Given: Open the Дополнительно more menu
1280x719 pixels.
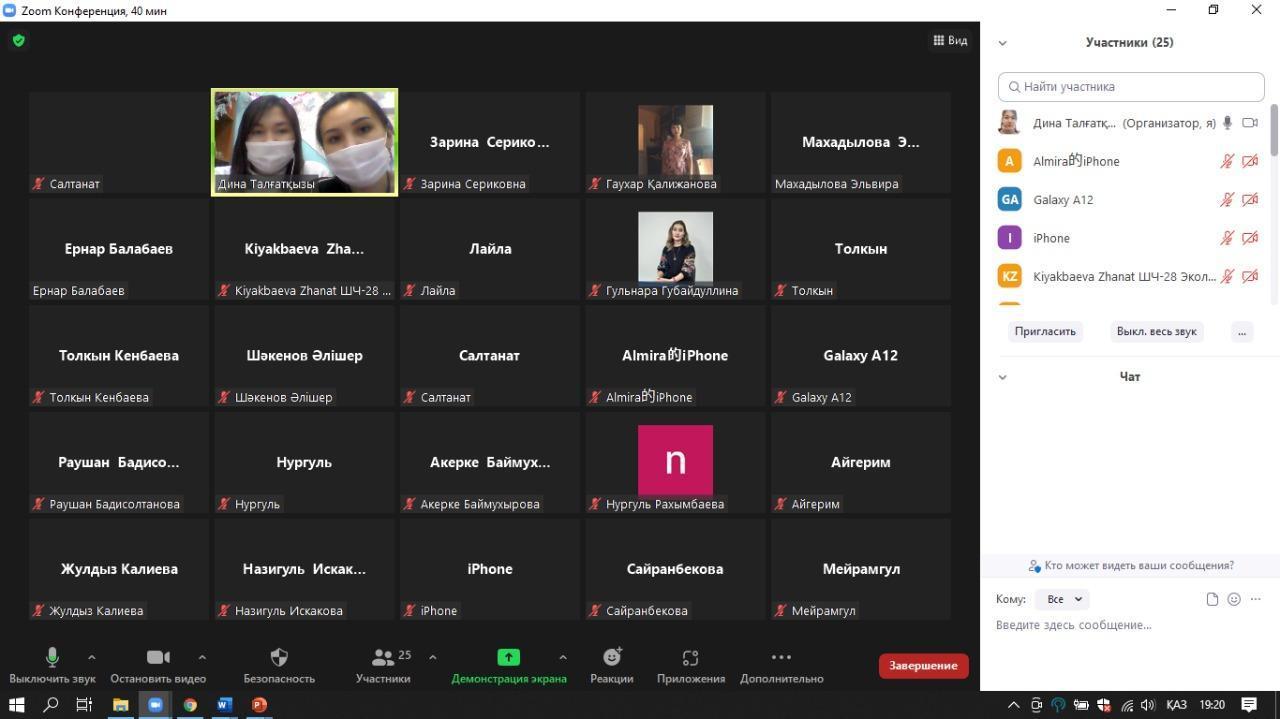Looking at the screenshot, I should tap(781, 664).
